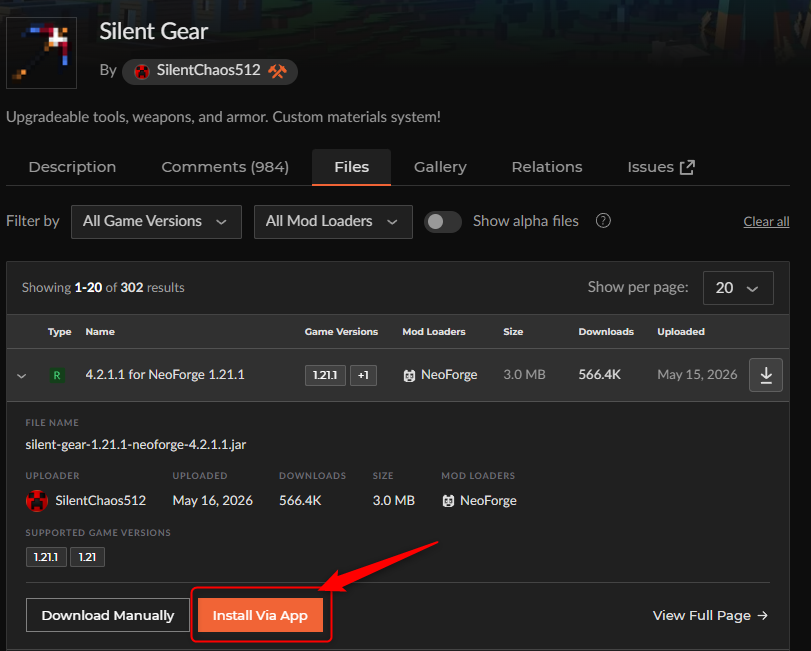811x651 pixels.
Task: Click the Uploaded column header
Action: tap(681, 332)
